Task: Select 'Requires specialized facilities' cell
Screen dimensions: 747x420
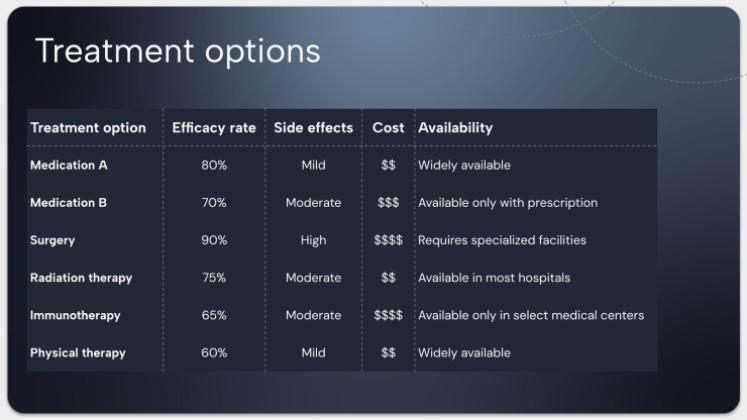Action: click(x=502, y=240)
